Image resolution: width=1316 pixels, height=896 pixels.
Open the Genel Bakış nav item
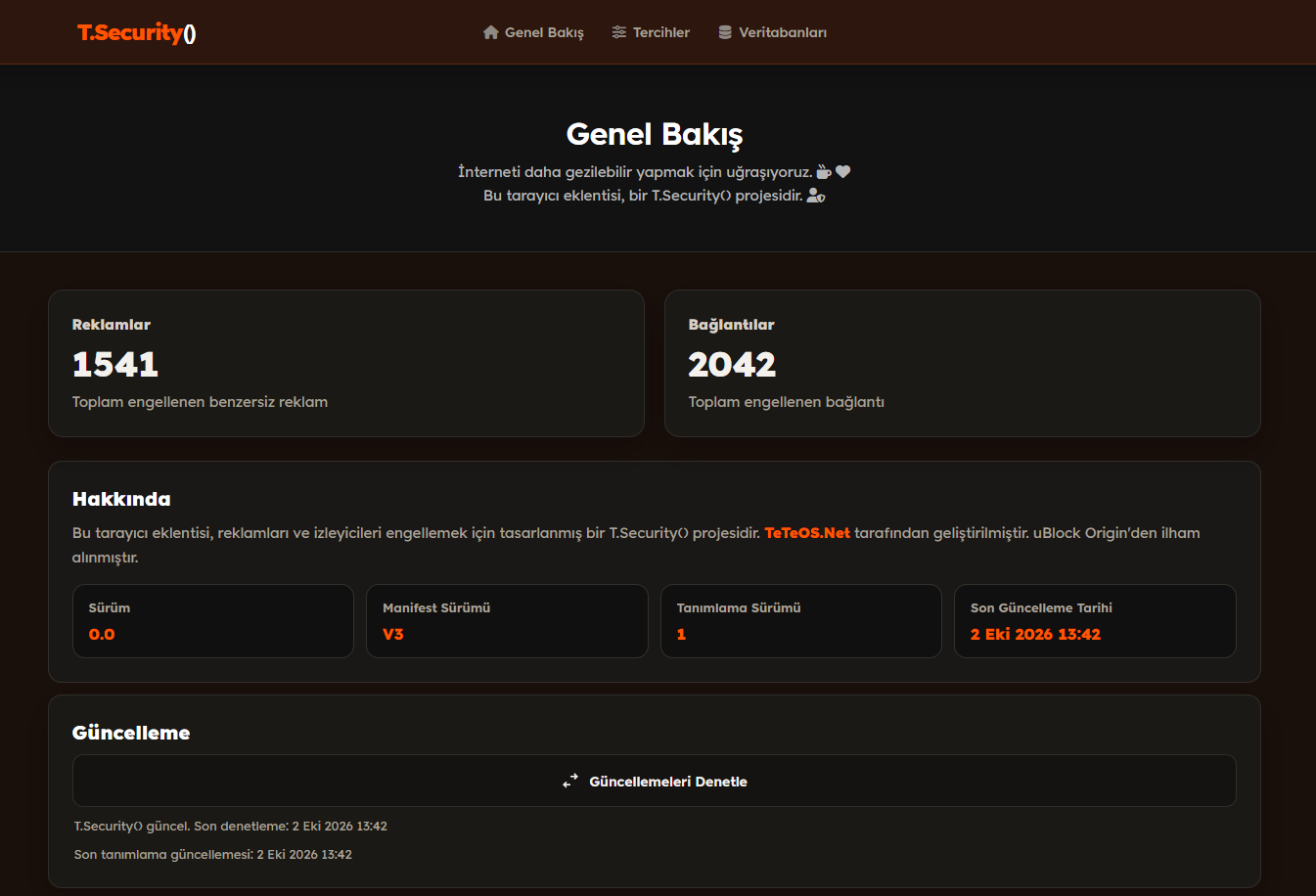(x=533, y=32)
